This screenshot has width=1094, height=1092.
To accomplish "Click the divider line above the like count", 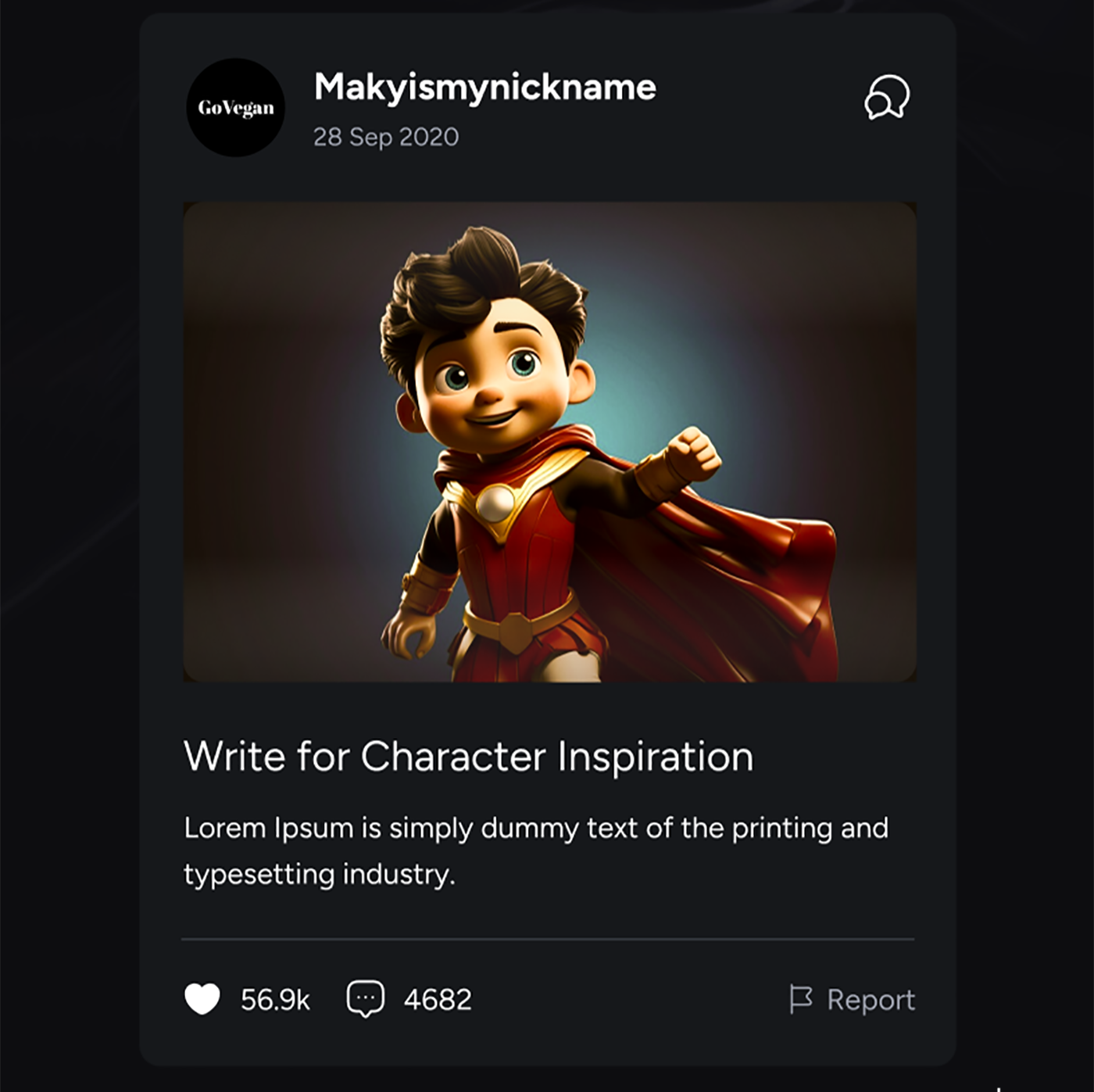I will [x=548, y=939].
